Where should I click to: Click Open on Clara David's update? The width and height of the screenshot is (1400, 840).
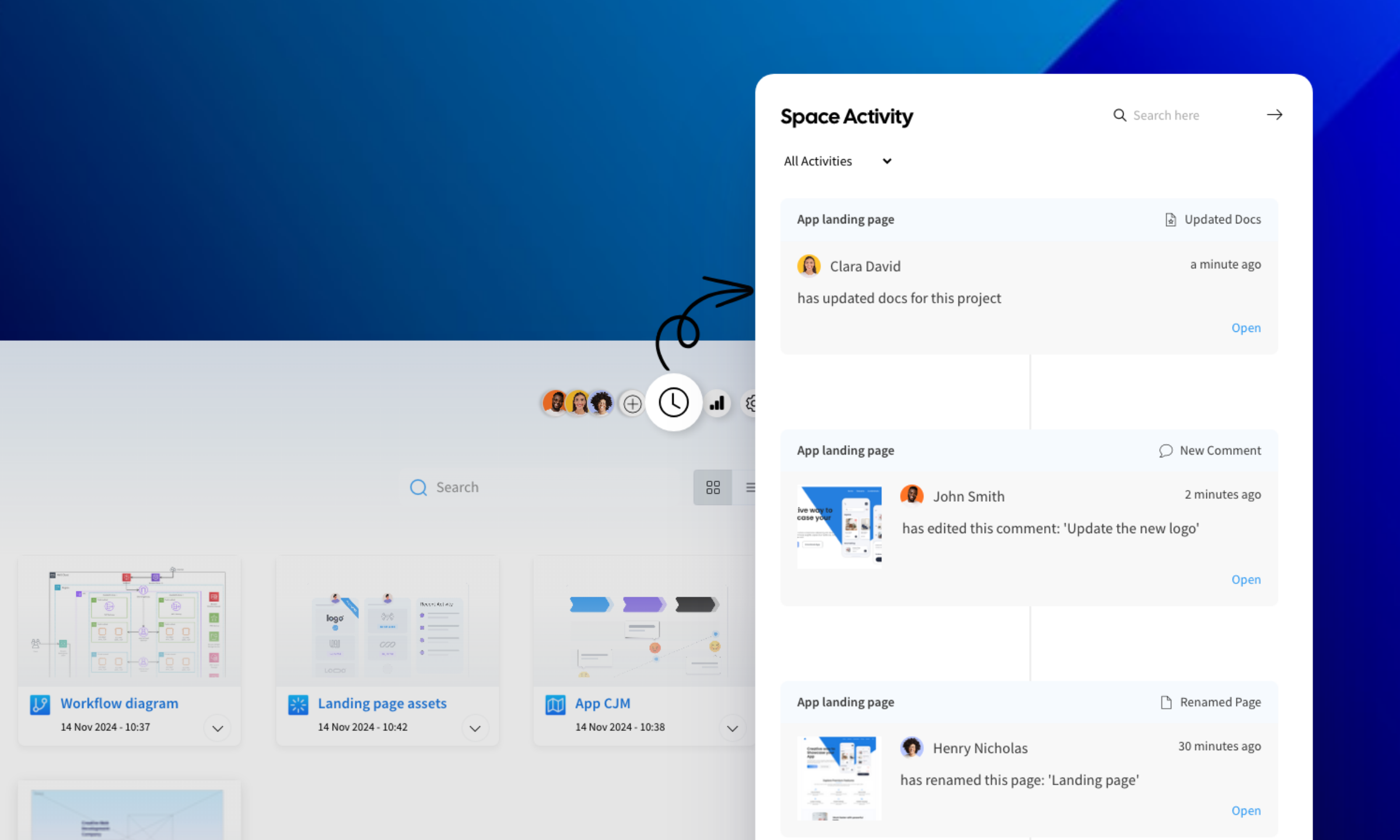(1246, 328)
